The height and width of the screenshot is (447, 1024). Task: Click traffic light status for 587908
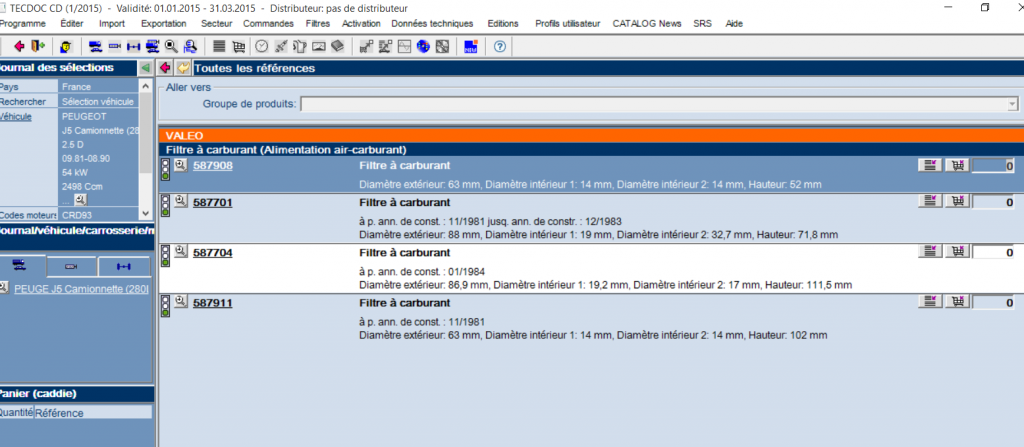(166, 169)
